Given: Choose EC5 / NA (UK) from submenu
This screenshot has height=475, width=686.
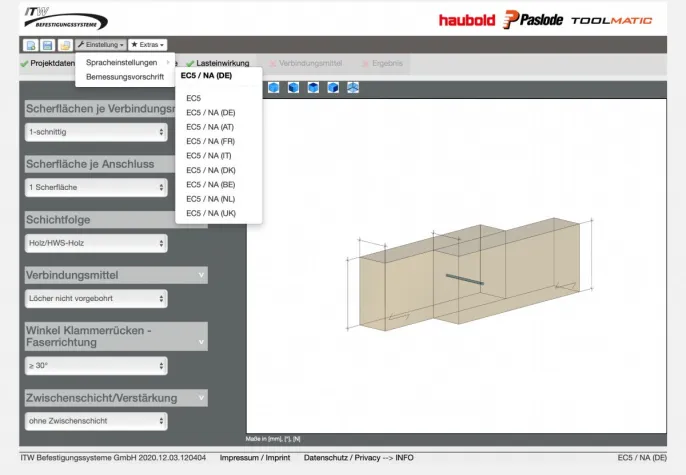Looking at the screenshot, I should click(211, 213).
